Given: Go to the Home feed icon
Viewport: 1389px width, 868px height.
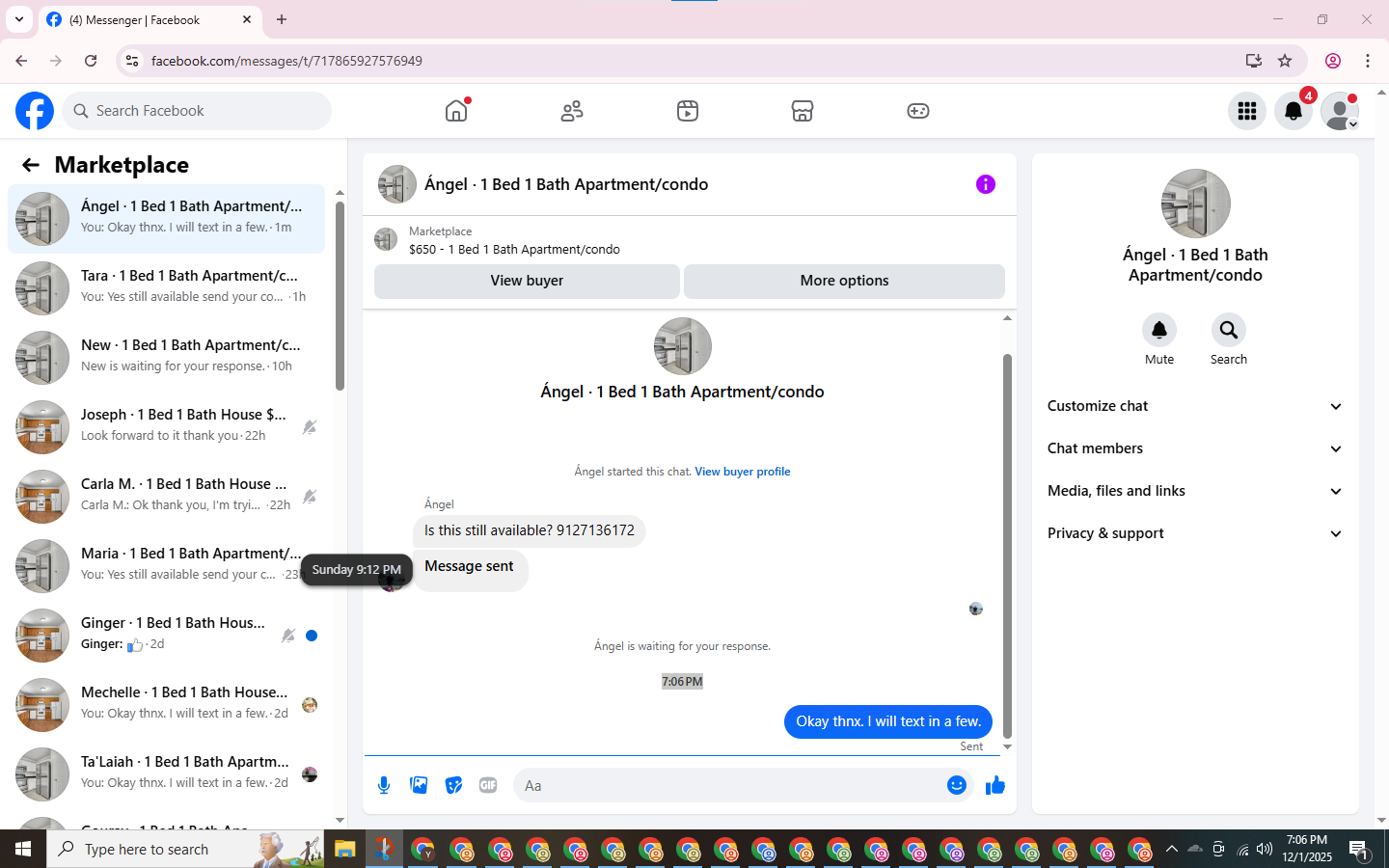Looking at the screenshot, I should [456, 111].
